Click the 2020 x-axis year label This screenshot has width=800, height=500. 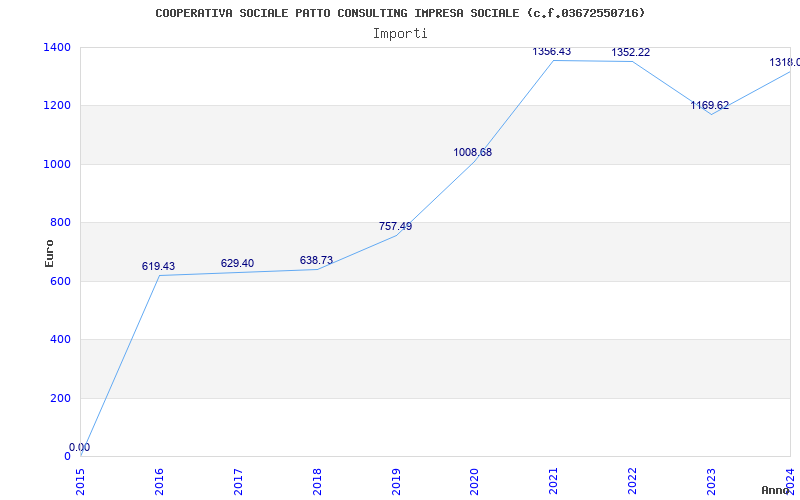[x=475, y=481]
